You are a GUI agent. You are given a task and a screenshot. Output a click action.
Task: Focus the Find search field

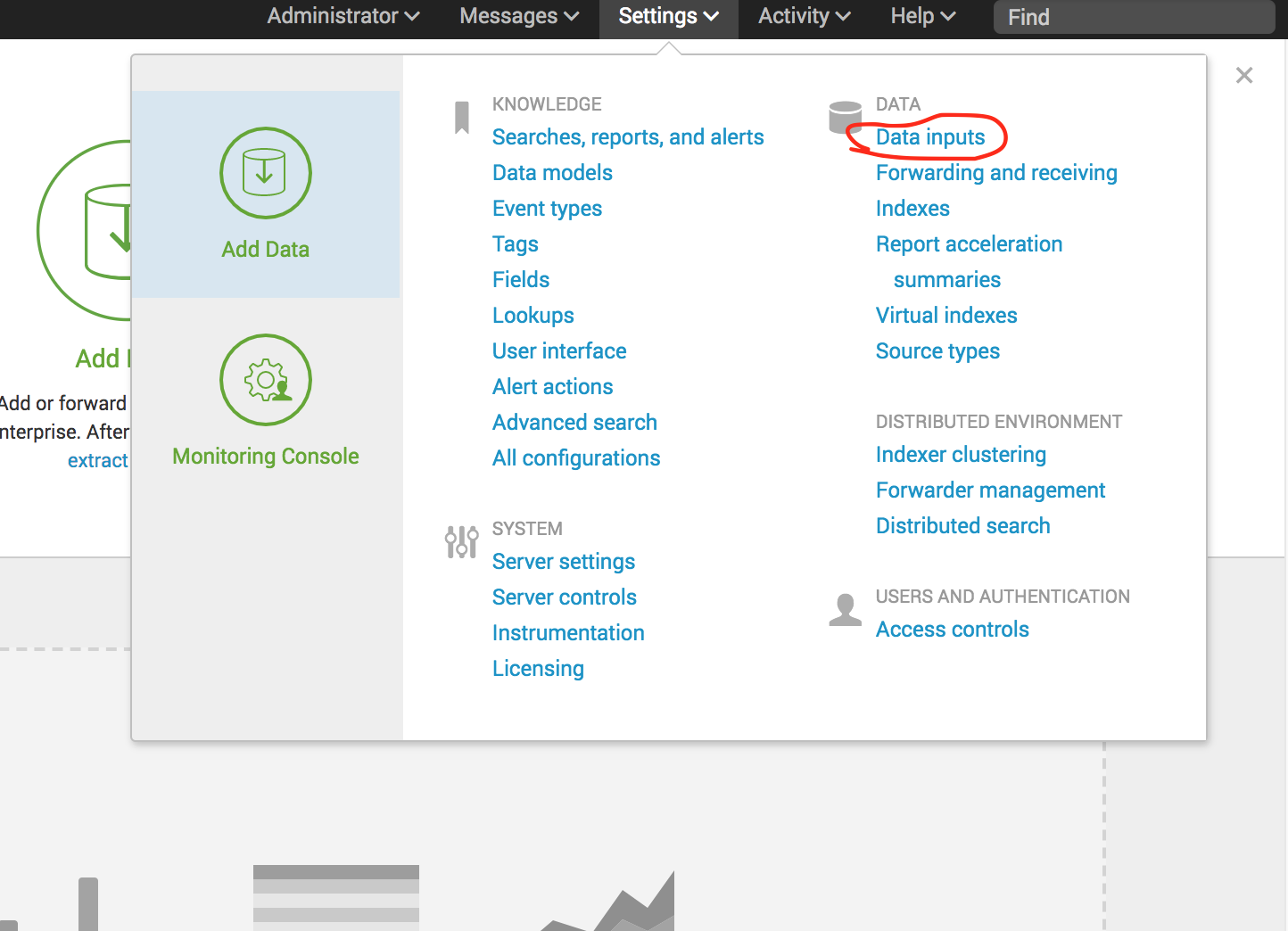pos(1134,17)
